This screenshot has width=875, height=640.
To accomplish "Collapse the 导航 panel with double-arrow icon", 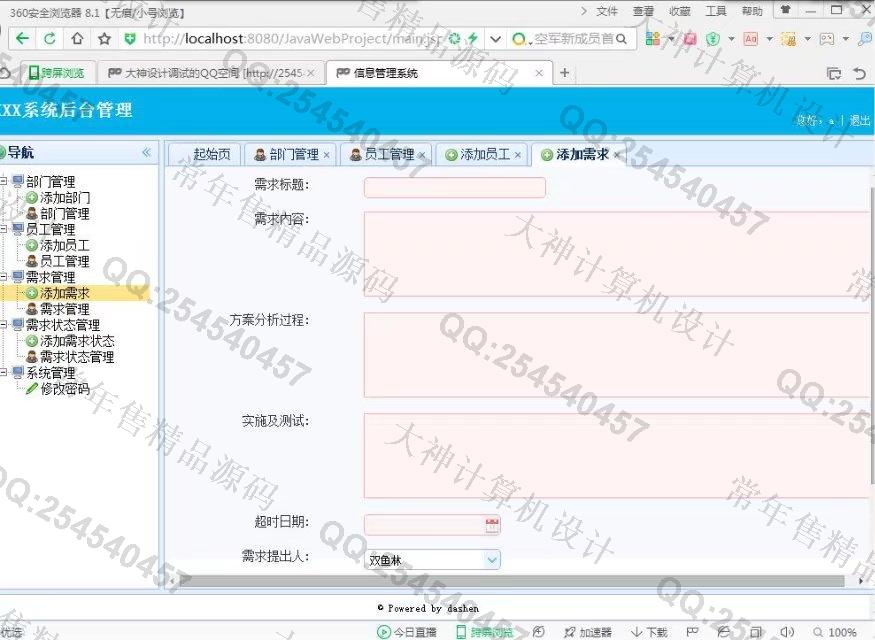I will click(x=146, y=152).
